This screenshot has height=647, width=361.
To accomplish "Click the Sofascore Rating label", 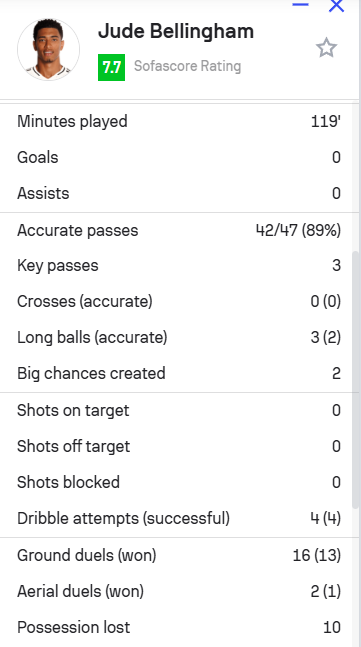I will [187, 66].
